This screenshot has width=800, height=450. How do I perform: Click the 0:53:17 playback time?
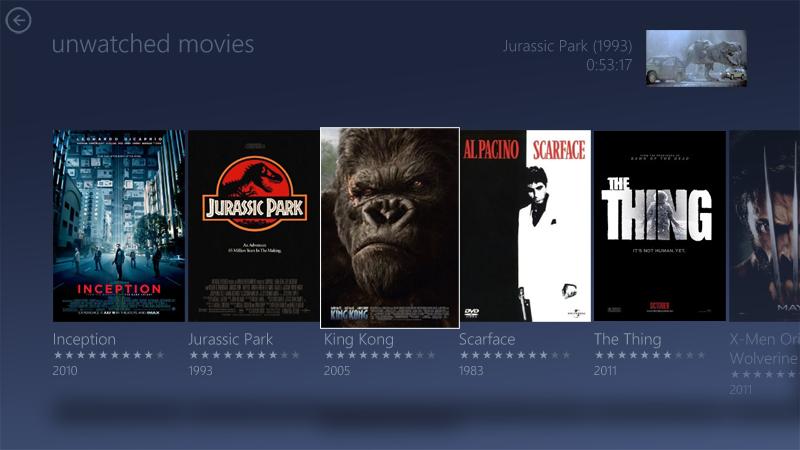point(609,65)
